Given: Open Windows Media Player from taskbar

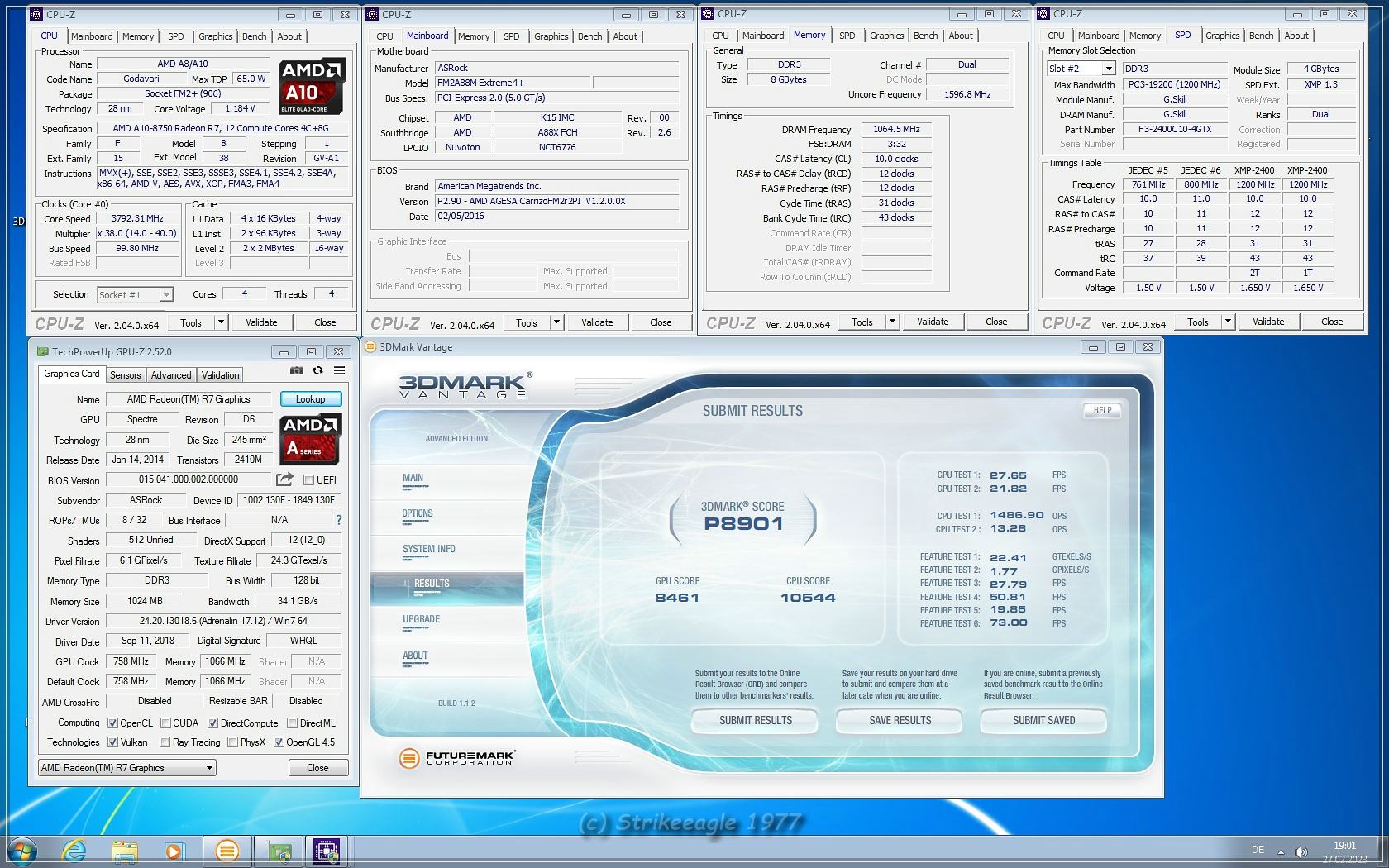Looking at the screenshot, I should click(x=174, y=851).
